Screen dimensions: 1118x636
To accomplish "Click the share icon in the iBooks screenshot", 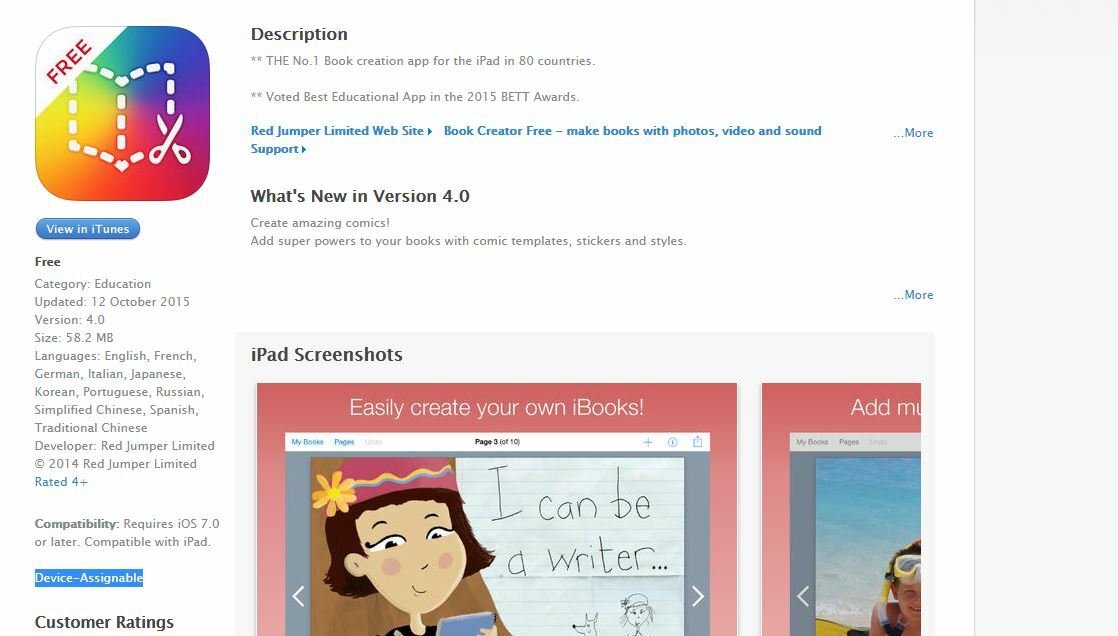I will (x=697, y=441).
